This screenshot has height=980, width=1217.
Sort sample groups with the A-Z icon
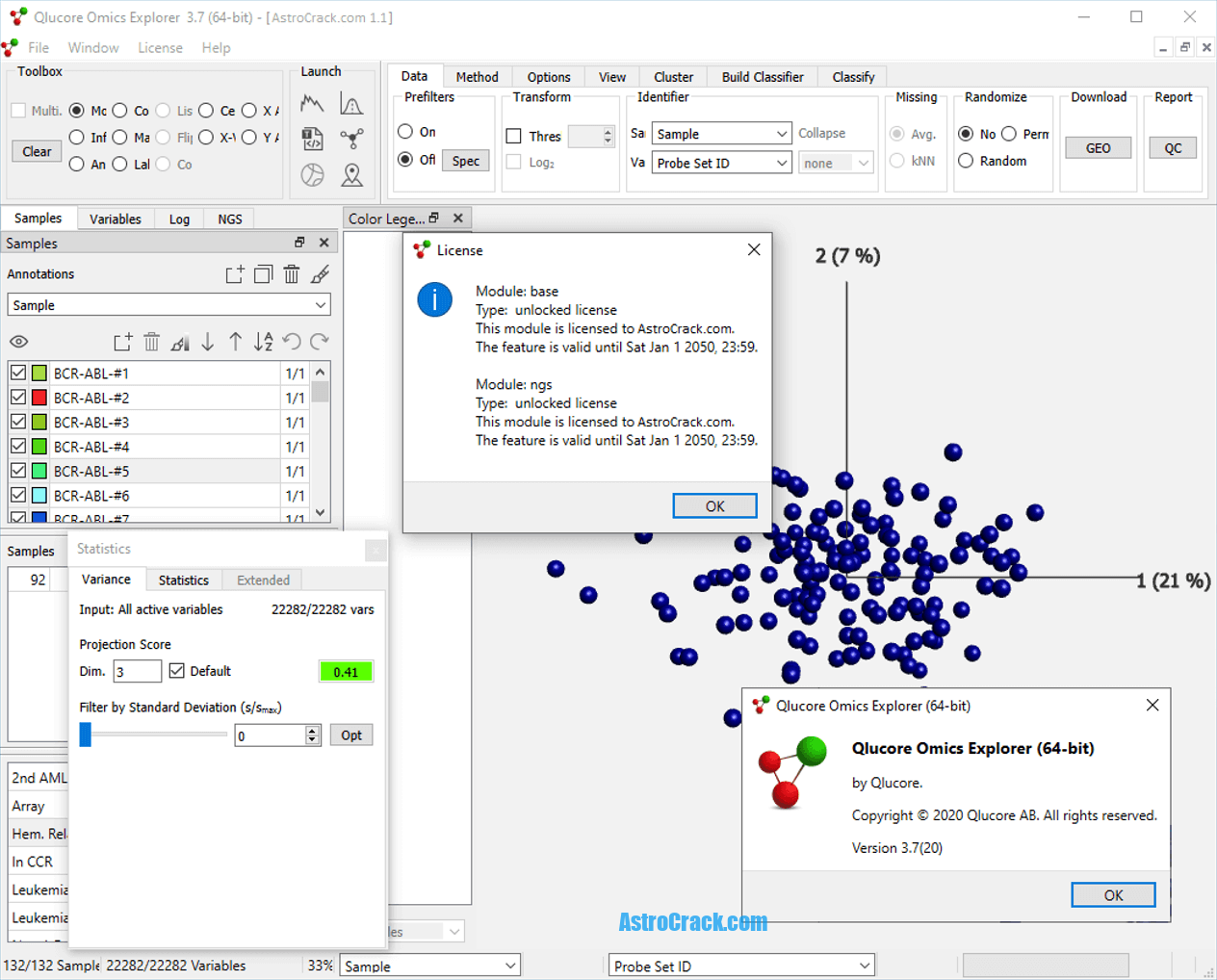point(263,342)
